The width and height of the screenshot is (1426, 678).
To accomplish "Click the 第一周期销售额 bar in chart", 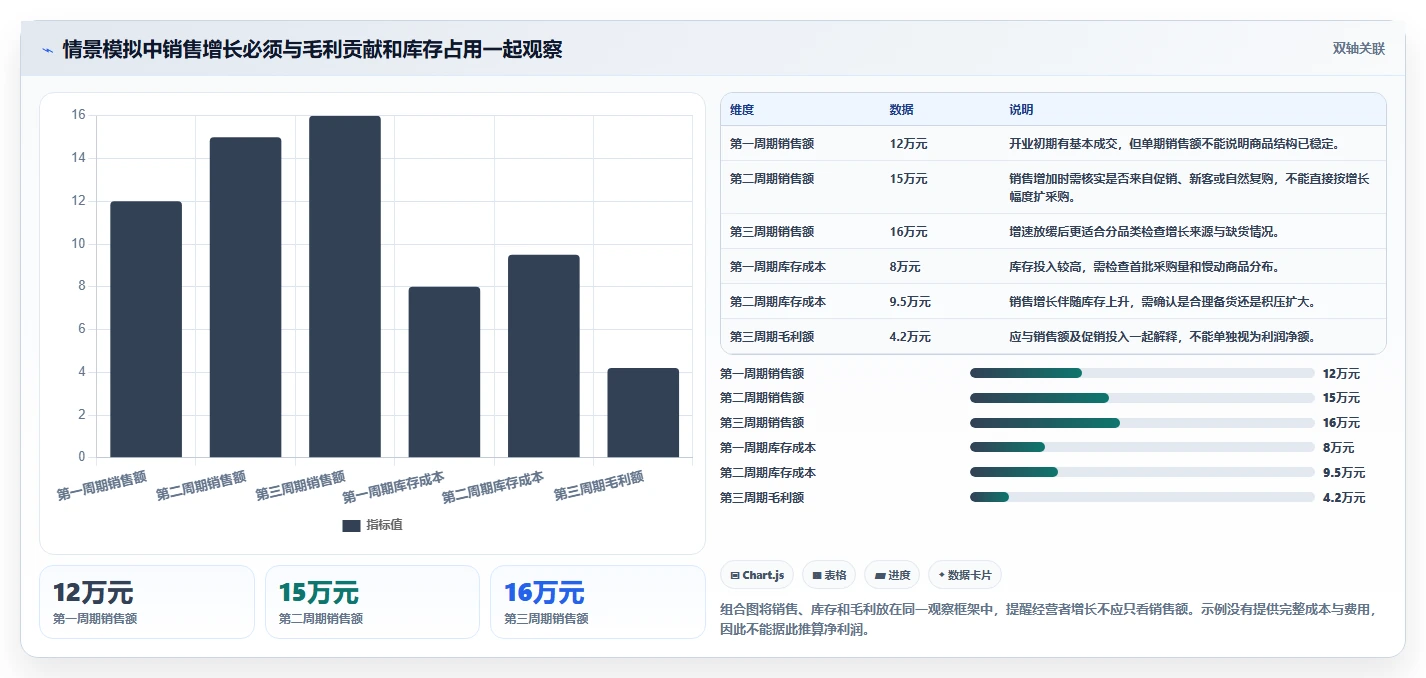I will click(x=146, y=329).
